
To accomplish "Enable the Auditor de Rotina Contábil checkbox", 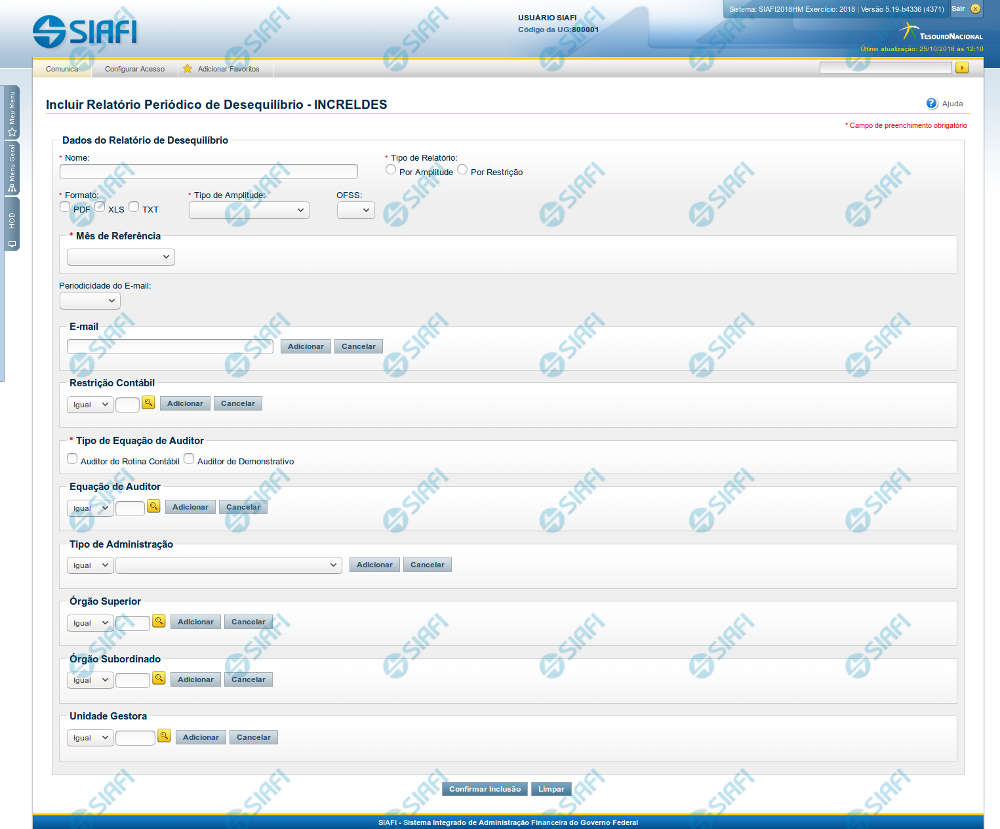I will tap(72, 459).
